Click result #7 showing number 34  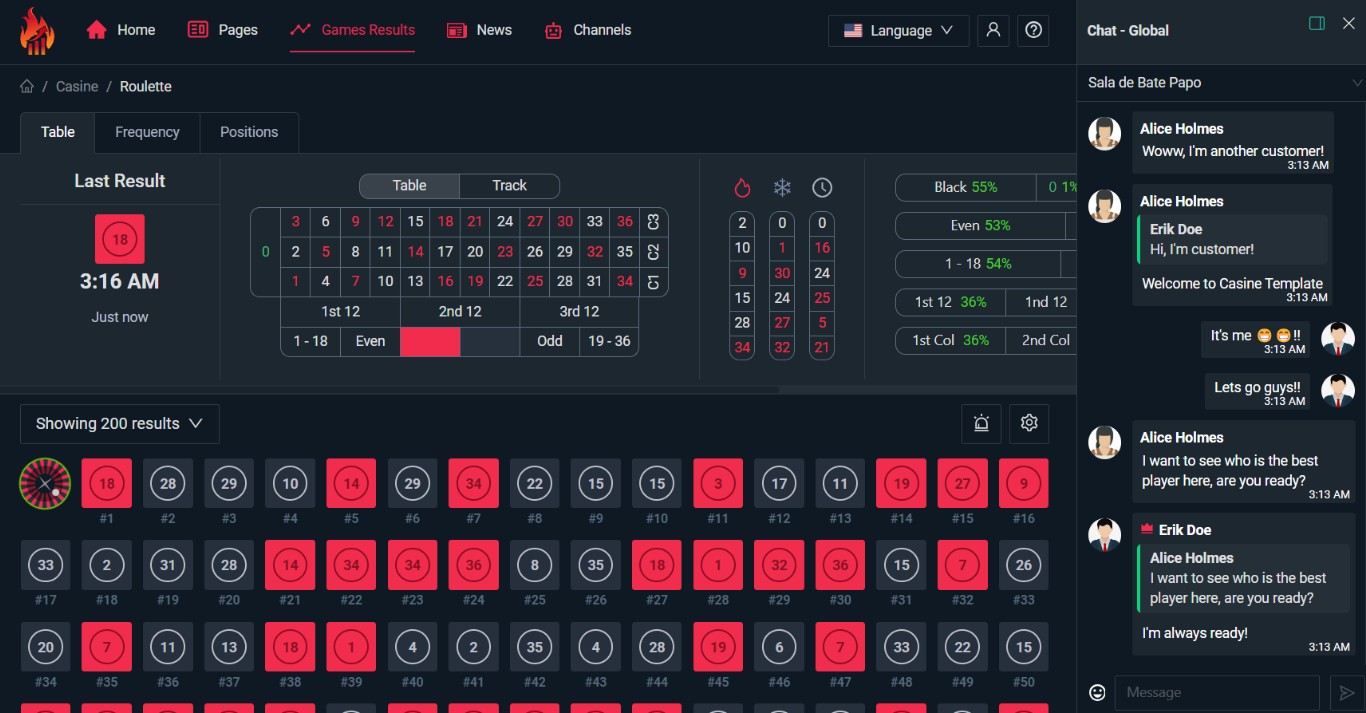[473, 484]
